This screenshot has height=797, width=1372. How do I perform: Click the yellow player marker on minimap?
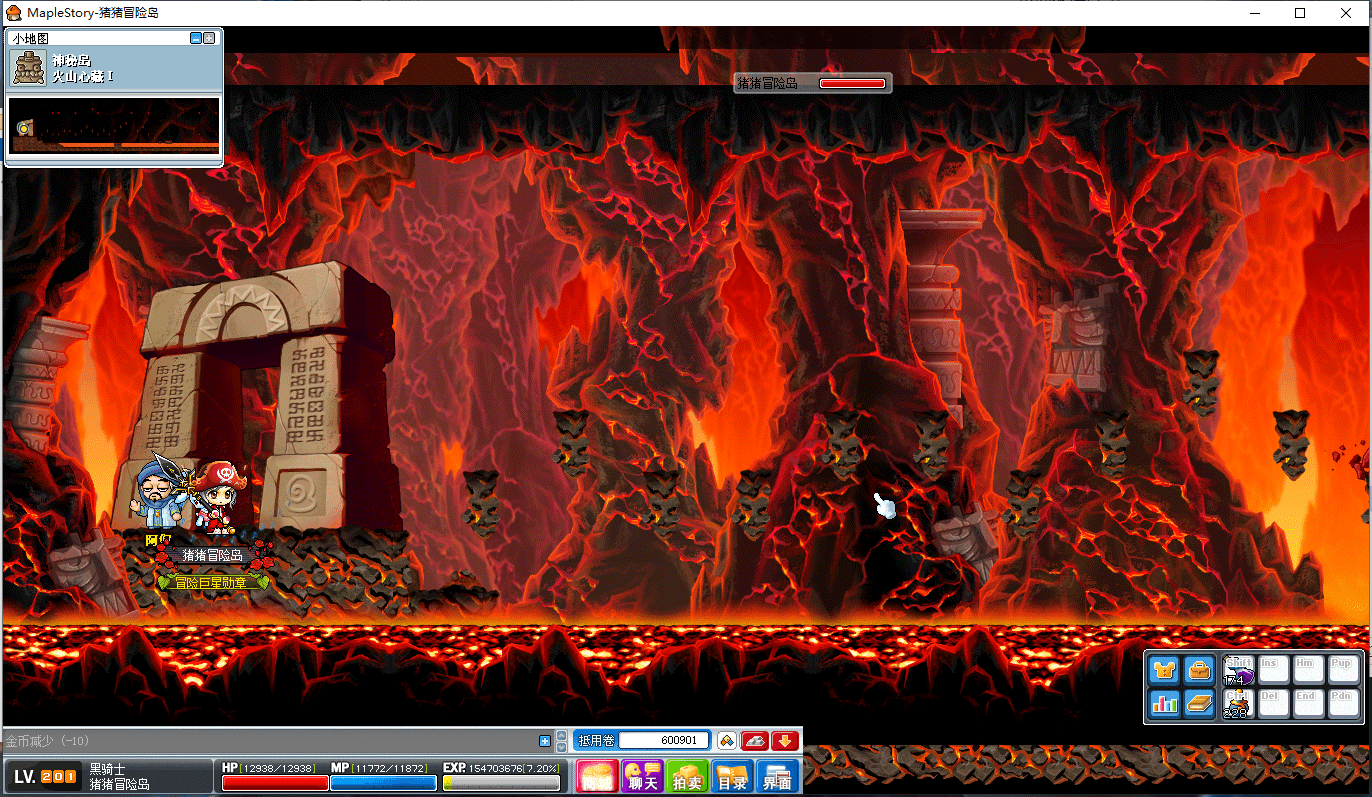tap(22, 129)
